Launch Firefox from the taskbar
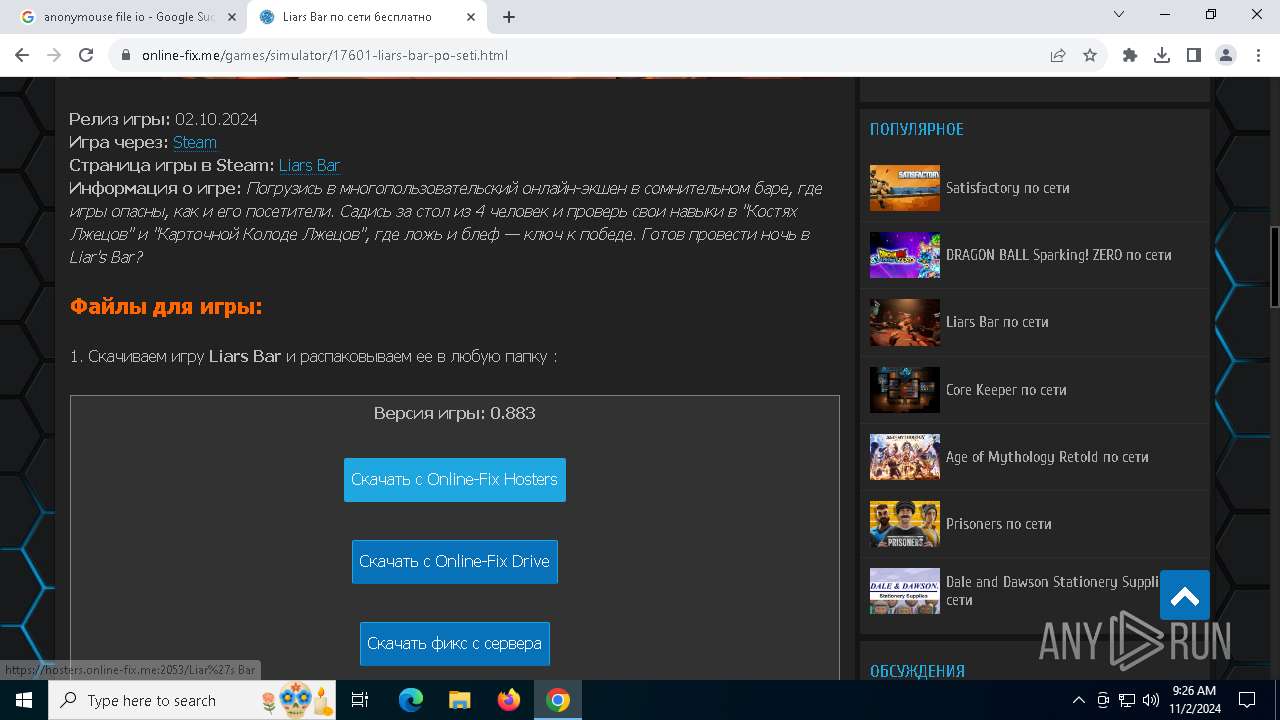This screenshot has height=720, width=1280. pyautogui.click(x=509, y=700)
